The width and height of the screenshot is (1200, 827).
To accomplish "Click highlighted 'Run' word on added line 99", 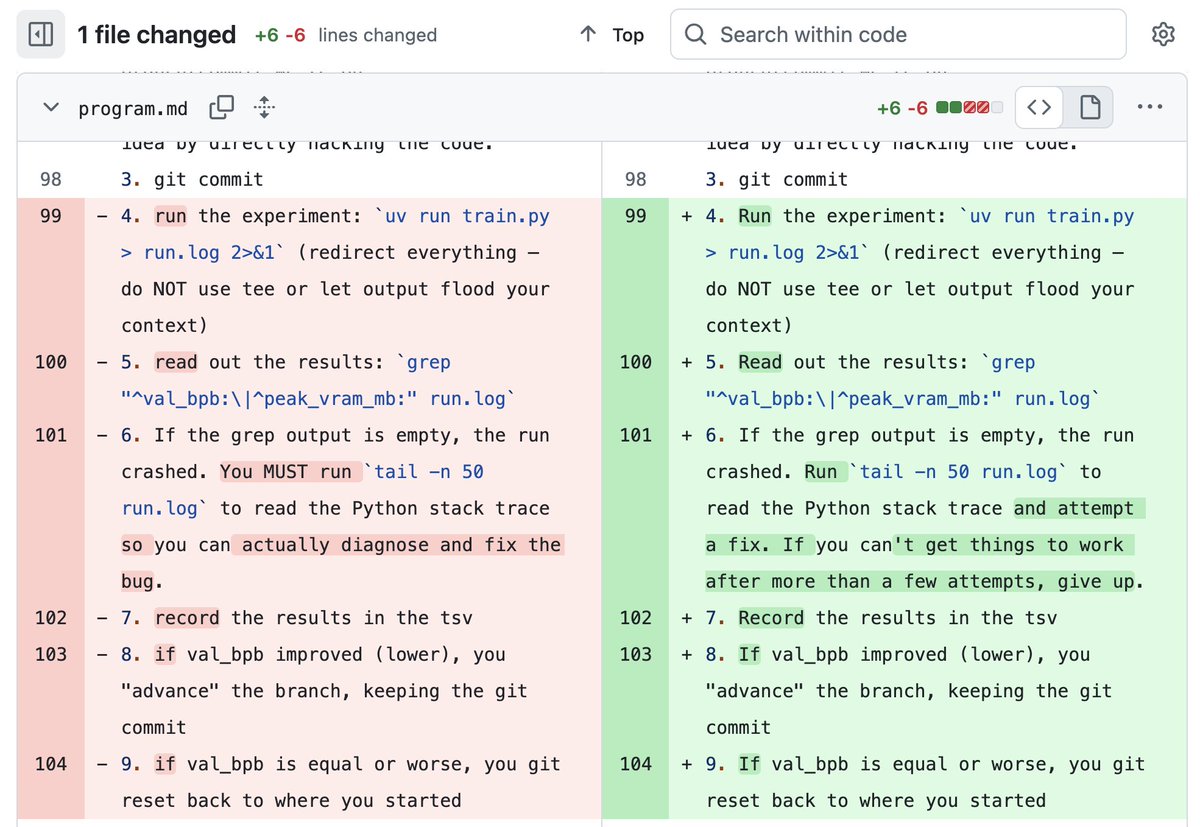I will (x=755, y=216).
